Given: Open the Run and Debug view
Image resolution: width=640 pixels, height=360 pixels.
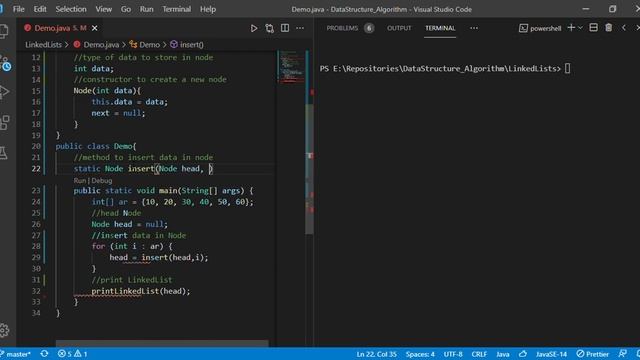Looking at the screenshot, I should [x=4, y=92].
